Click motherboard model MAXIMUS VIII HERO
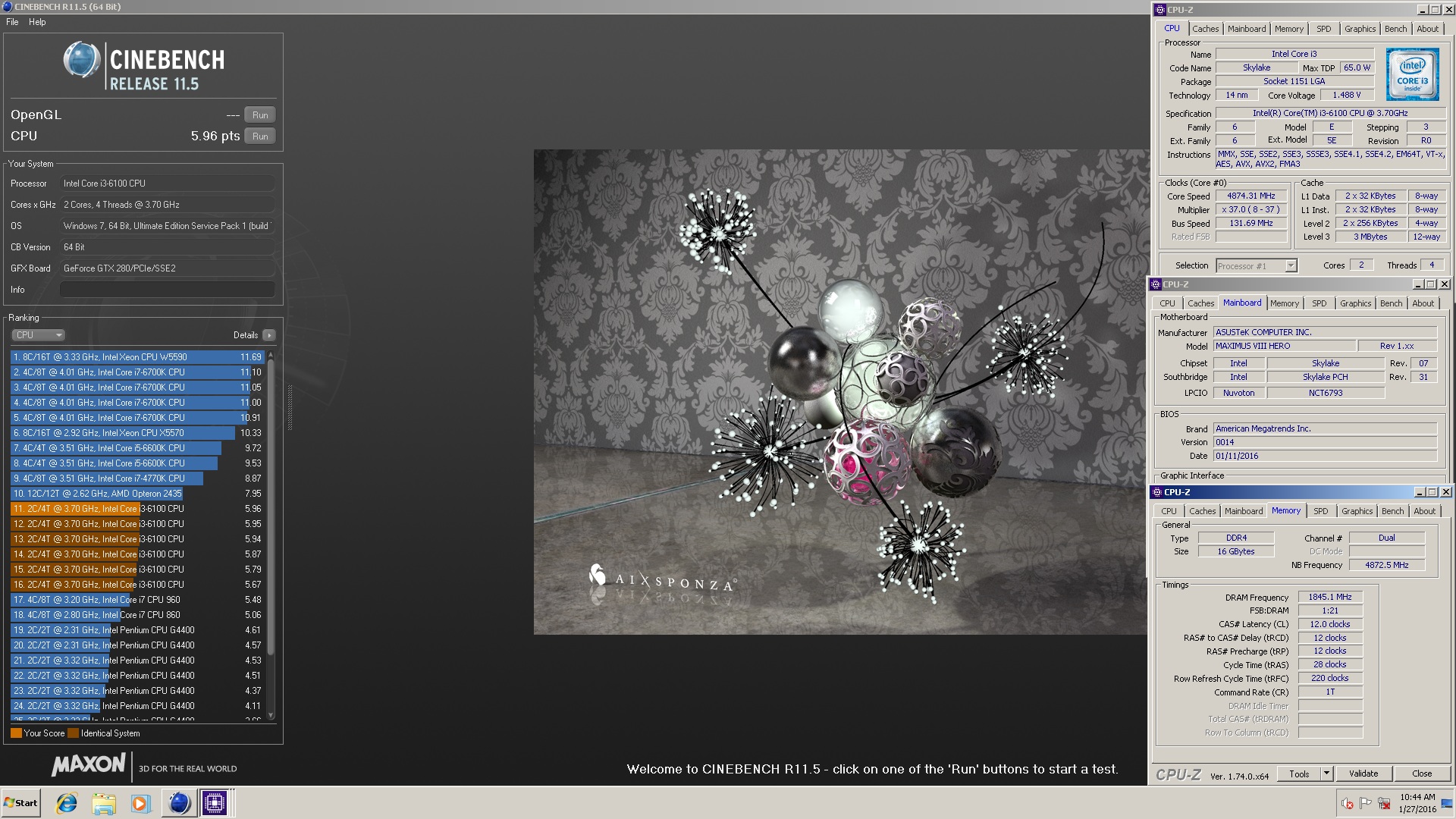1456x819 pixels. pyautogui.click(x=1284, y=346)
